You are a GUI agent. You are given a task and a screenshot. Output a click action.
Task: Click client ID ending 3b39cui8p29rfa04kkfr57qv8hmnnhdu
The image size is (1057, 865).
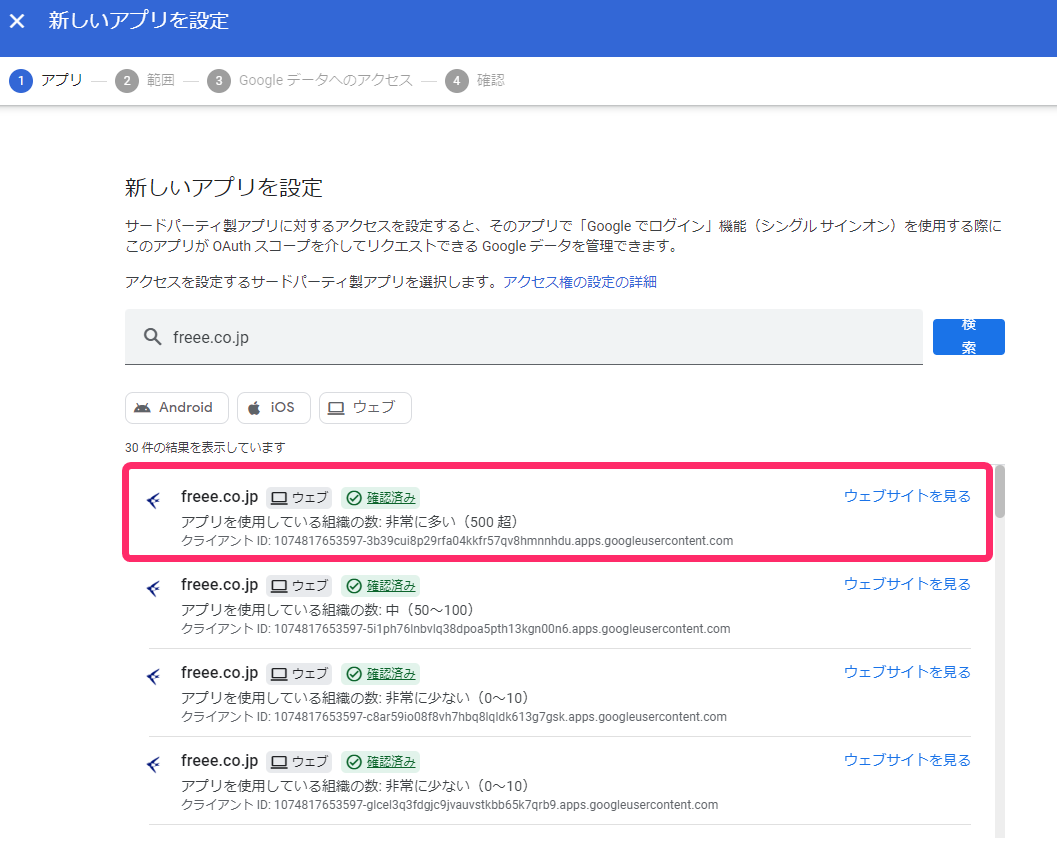(457, 541)
